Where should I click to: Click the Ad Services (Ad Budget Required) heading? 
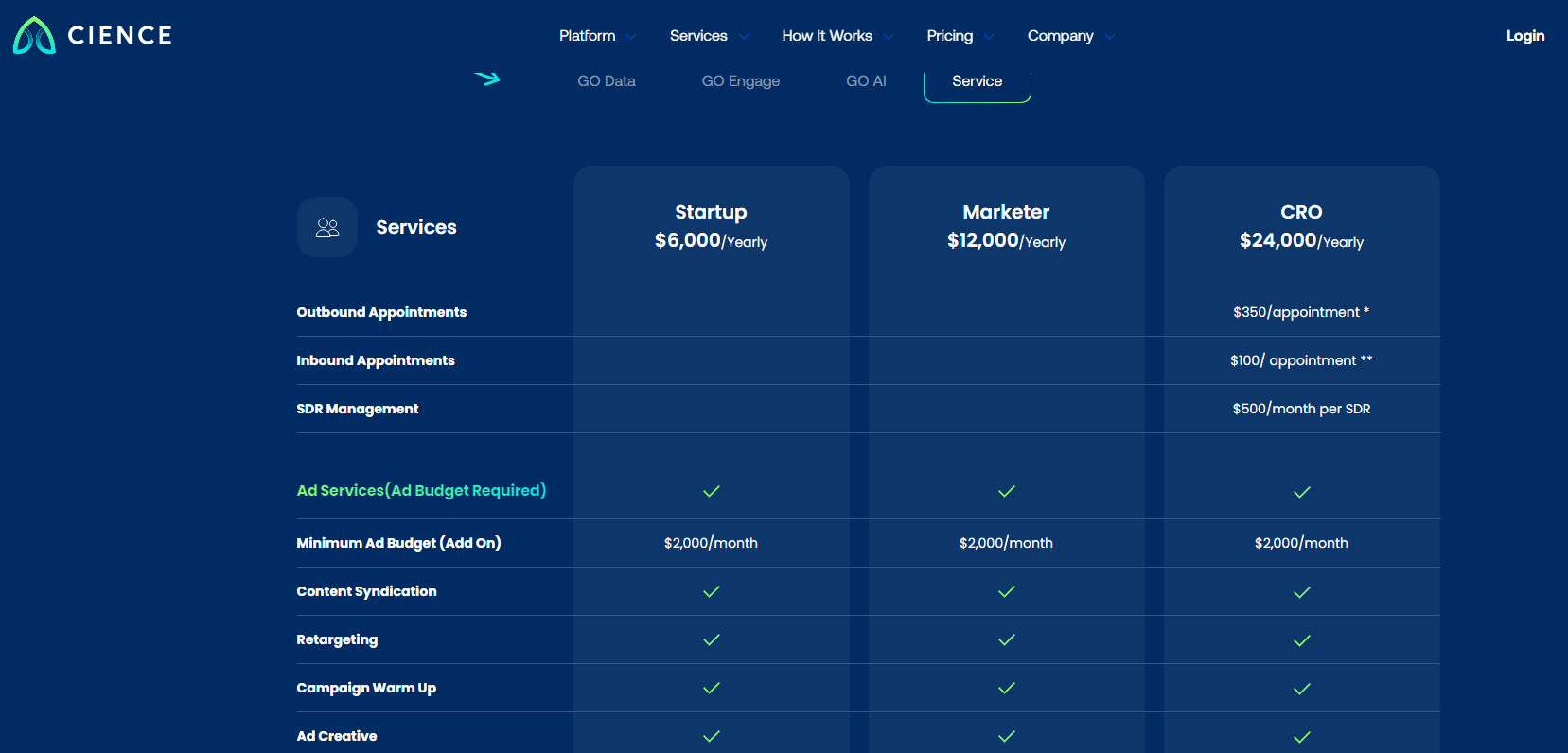pyautogui.click(x=421, y=490)
